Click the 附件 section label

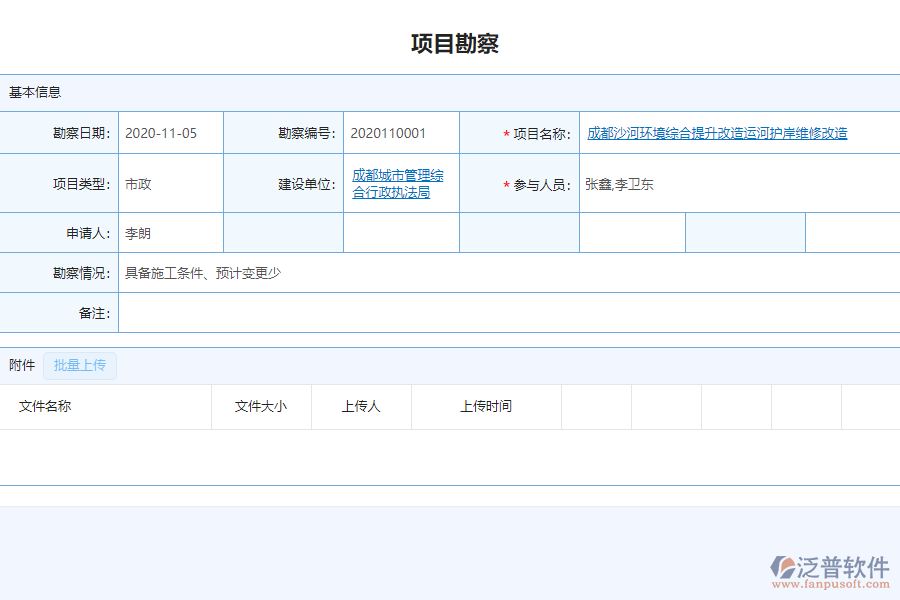(x=21, y=365)
